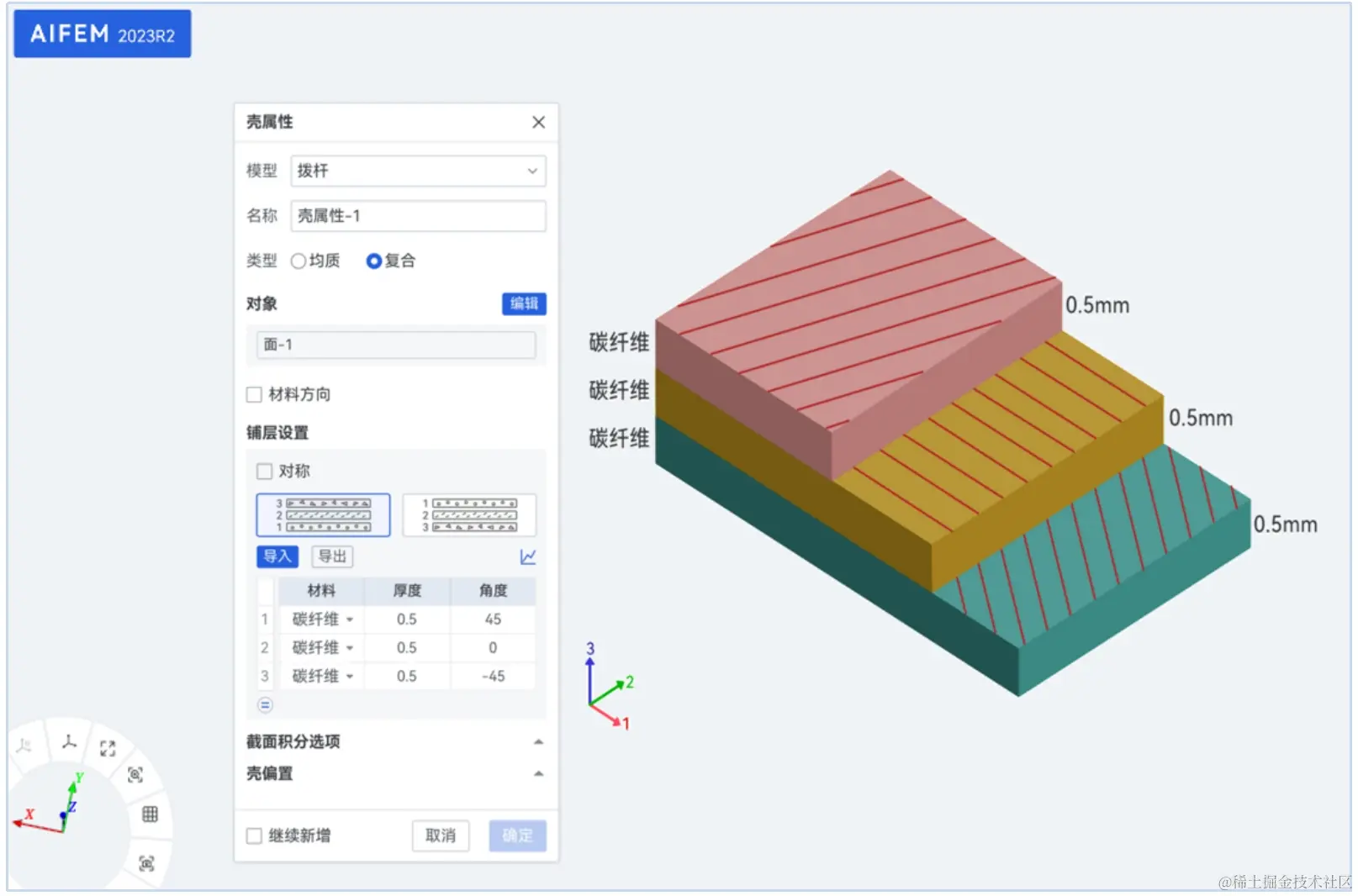Select the 均质 type radio button
This screenshot has width=1358, height=896.
(298, 261)
